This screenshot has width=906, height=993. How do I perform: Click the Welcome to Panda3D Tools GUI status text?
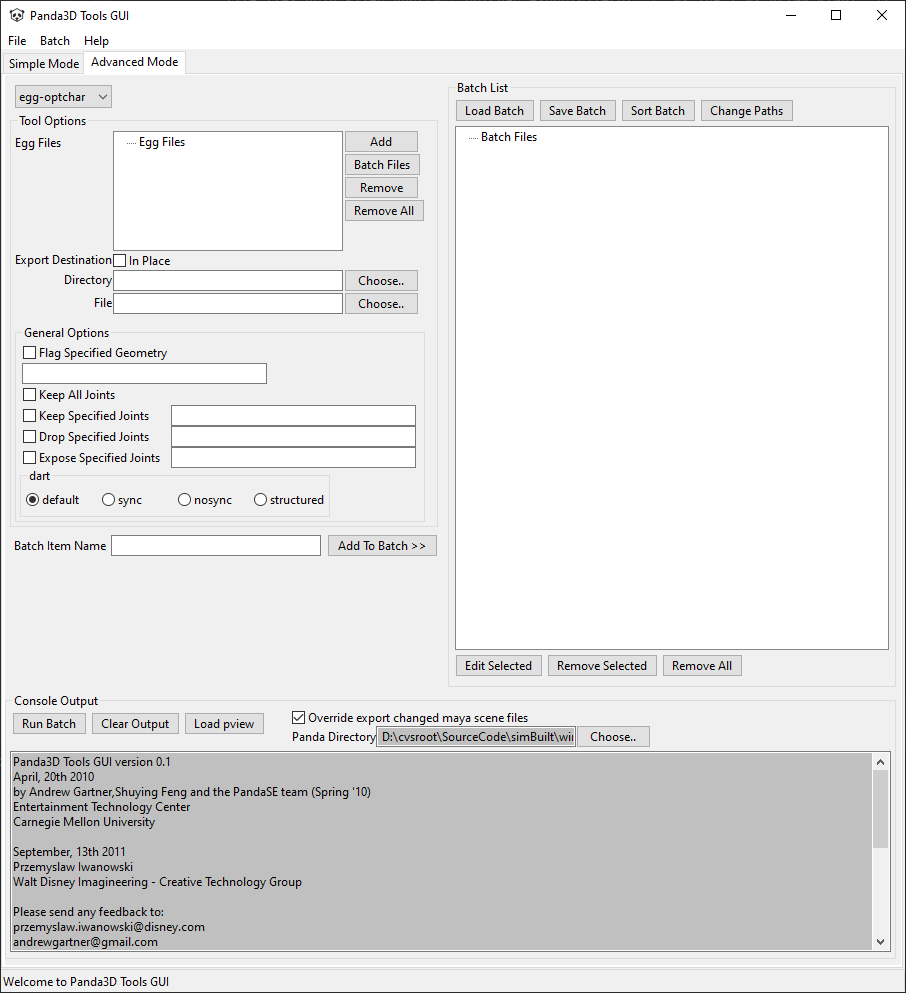86,982
